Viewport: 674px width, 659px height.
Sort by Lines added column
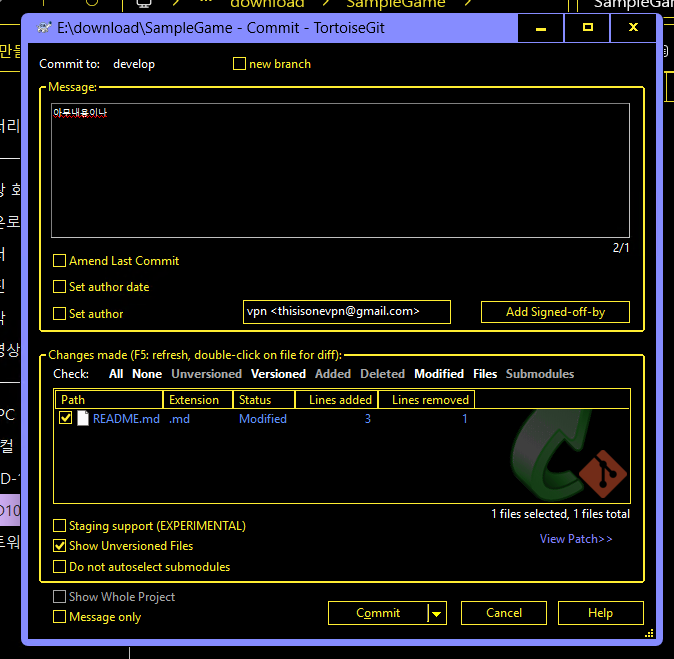337,400
